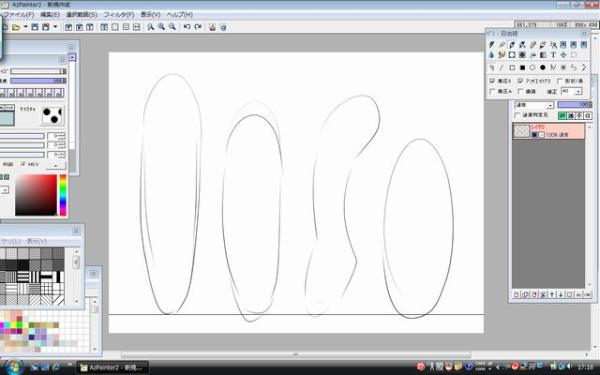Select the move tool with four arrows
This screenshot has width=600, height=375.
point(563,55)
